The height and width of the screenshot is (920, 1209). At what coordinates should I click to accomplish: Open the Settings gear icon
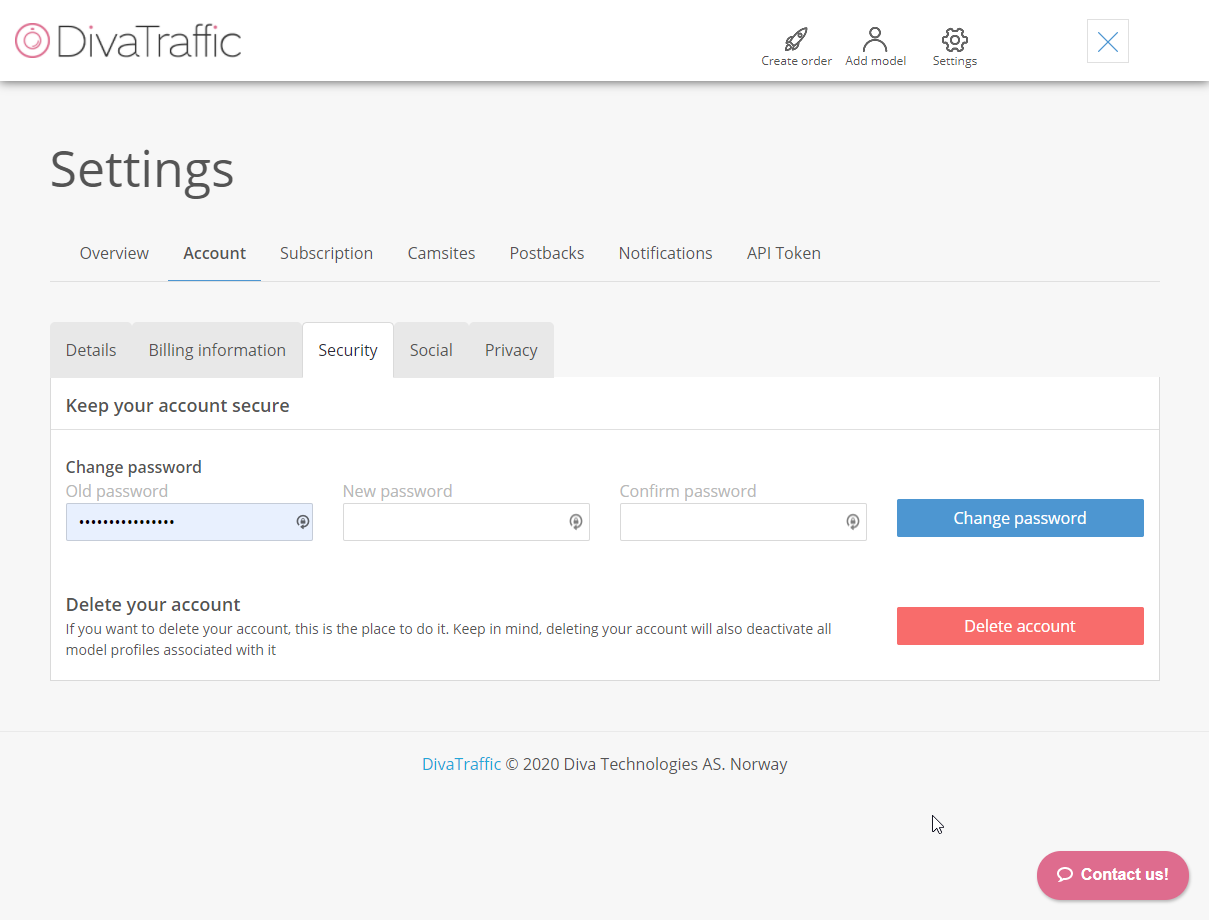coord(954,40)
